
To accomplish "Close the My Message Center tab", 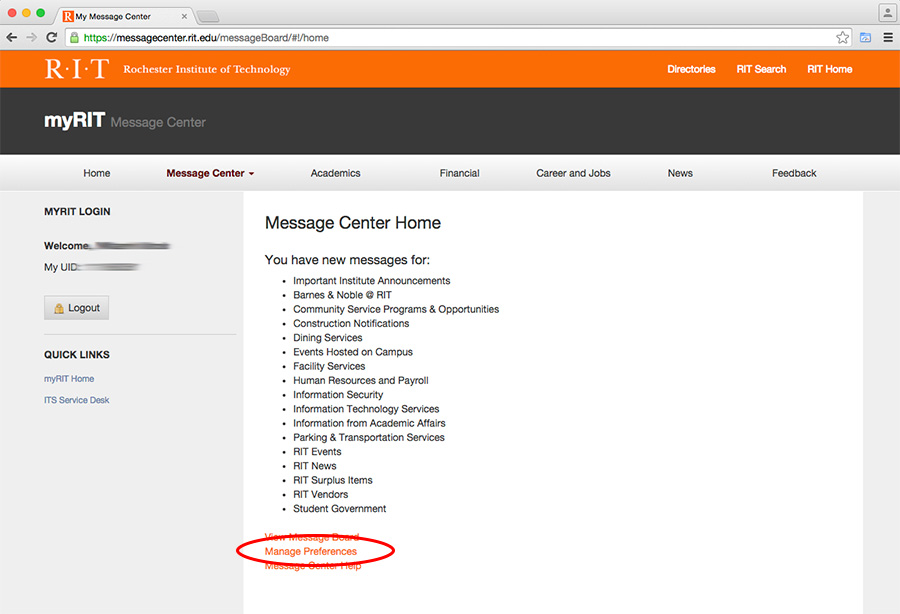I will [x=184, y=17].
